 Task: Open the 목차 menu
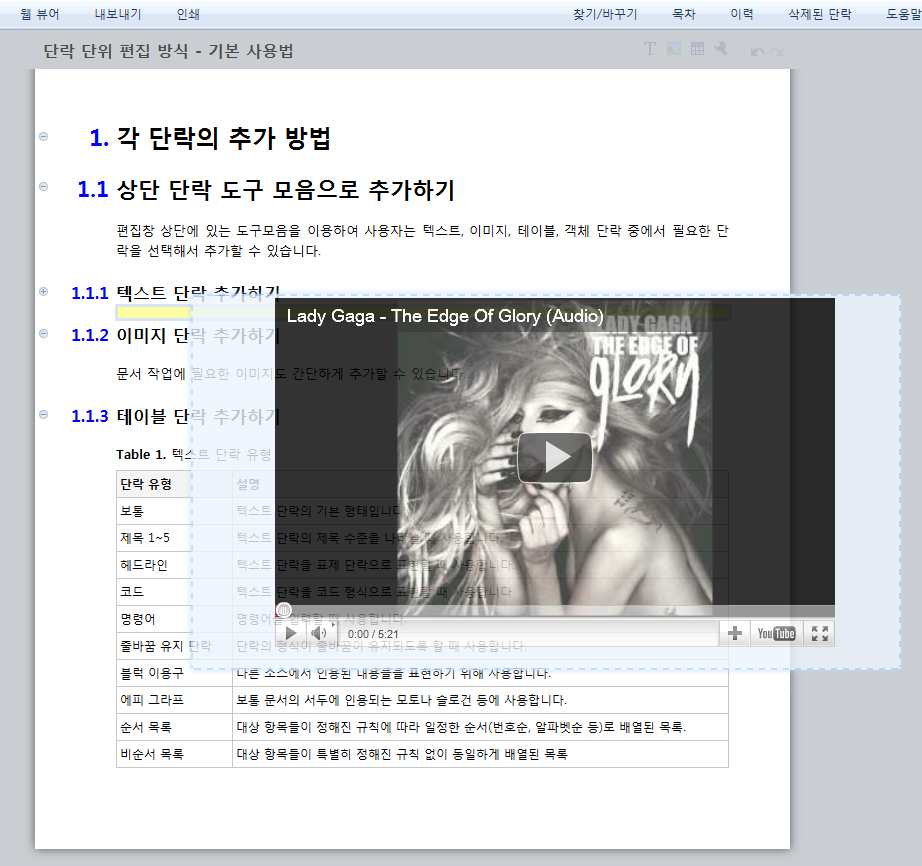point(684,14)
